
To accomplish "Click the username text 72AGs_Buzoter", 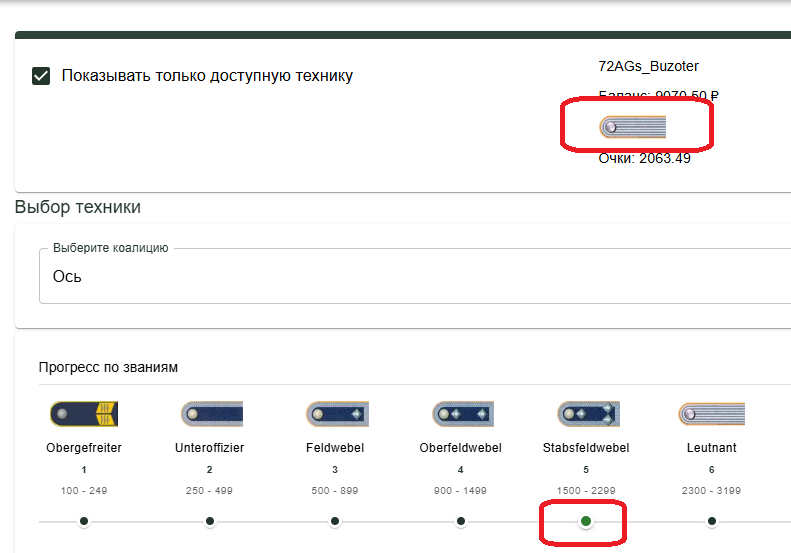I will tap(649, 66).
